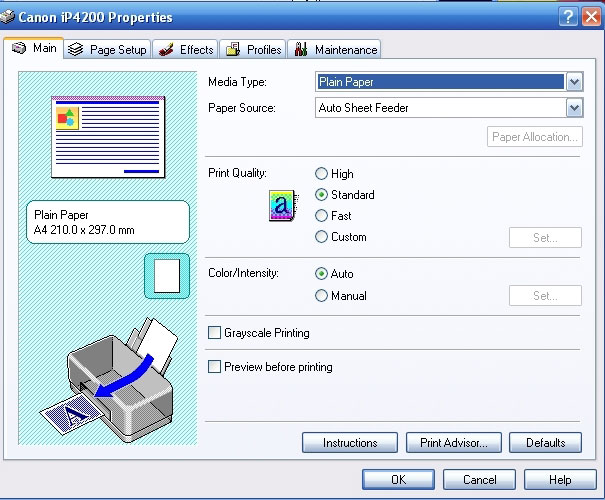
Task: Open the Media Type dropdown arrow
Action: click(x=574, y=82)
